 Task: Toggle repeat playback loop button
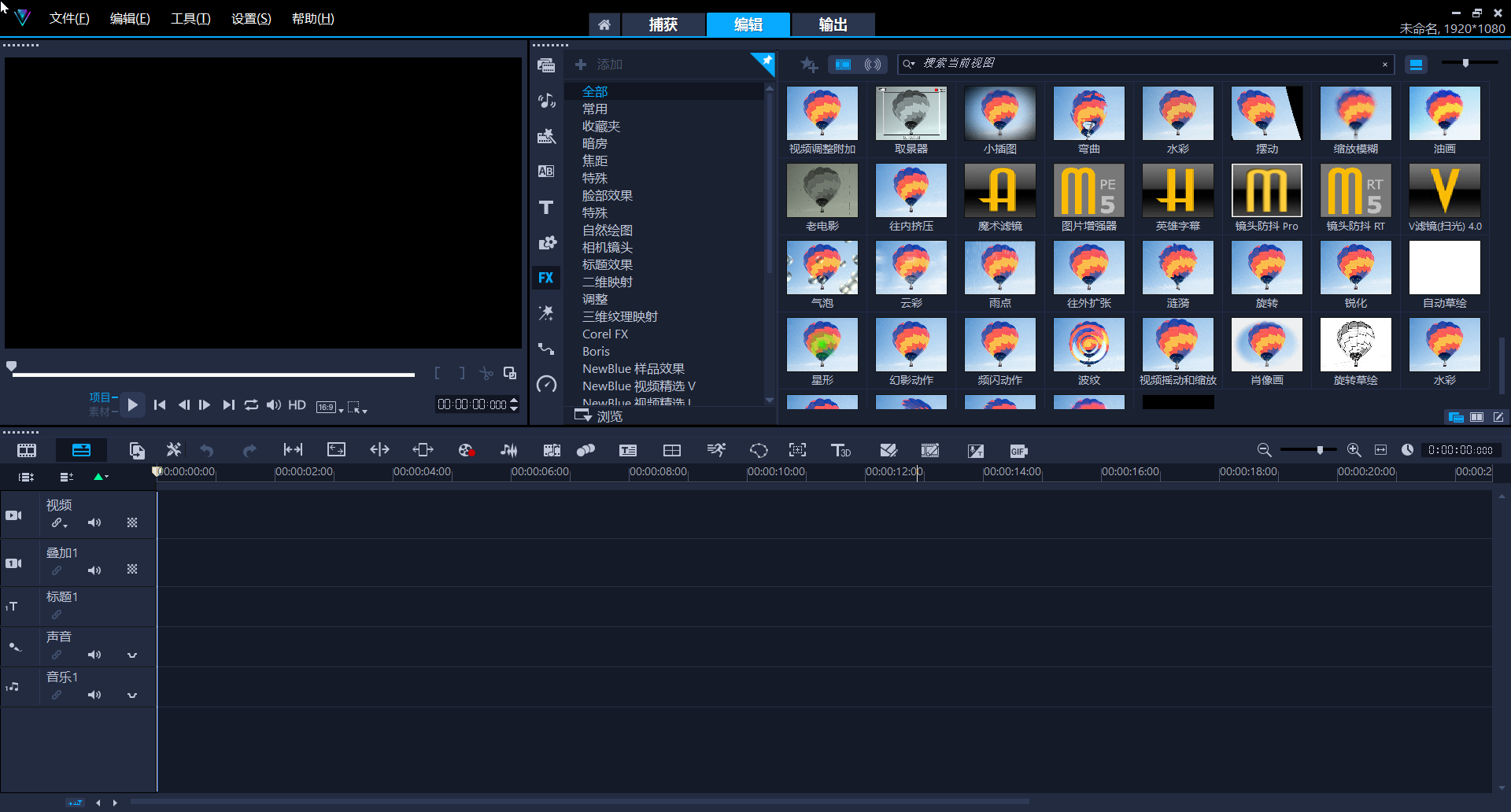(251, 404)
